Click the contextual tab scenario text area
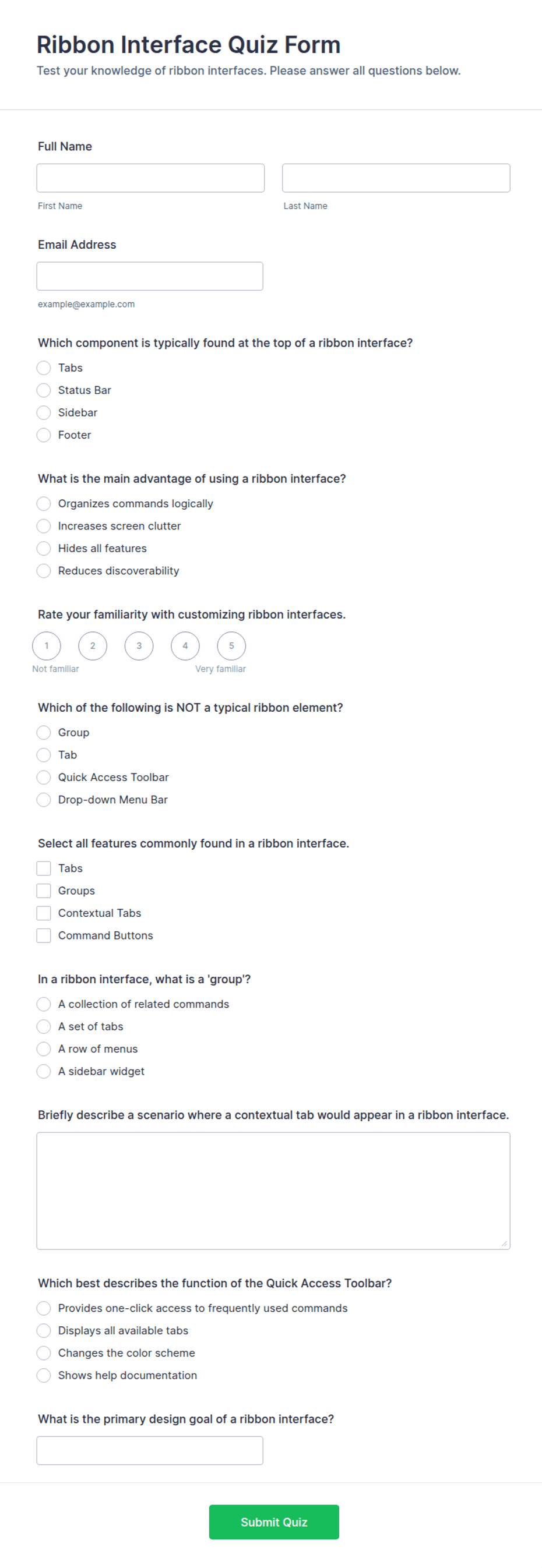Image resolution: width=542 pixels, height=1568 pixels. click(273, 1191)
